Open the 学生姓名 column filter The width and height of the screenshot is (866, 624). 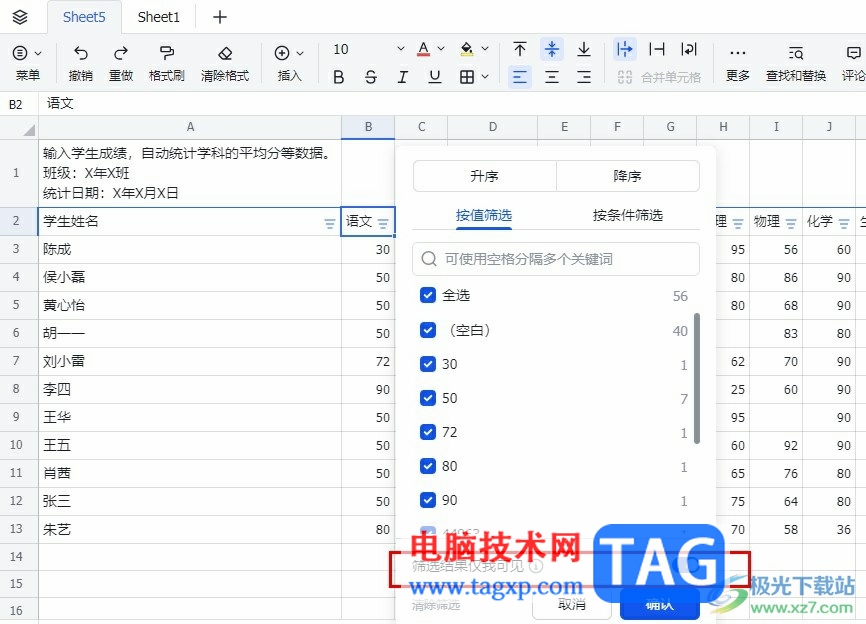click(329, 223)
